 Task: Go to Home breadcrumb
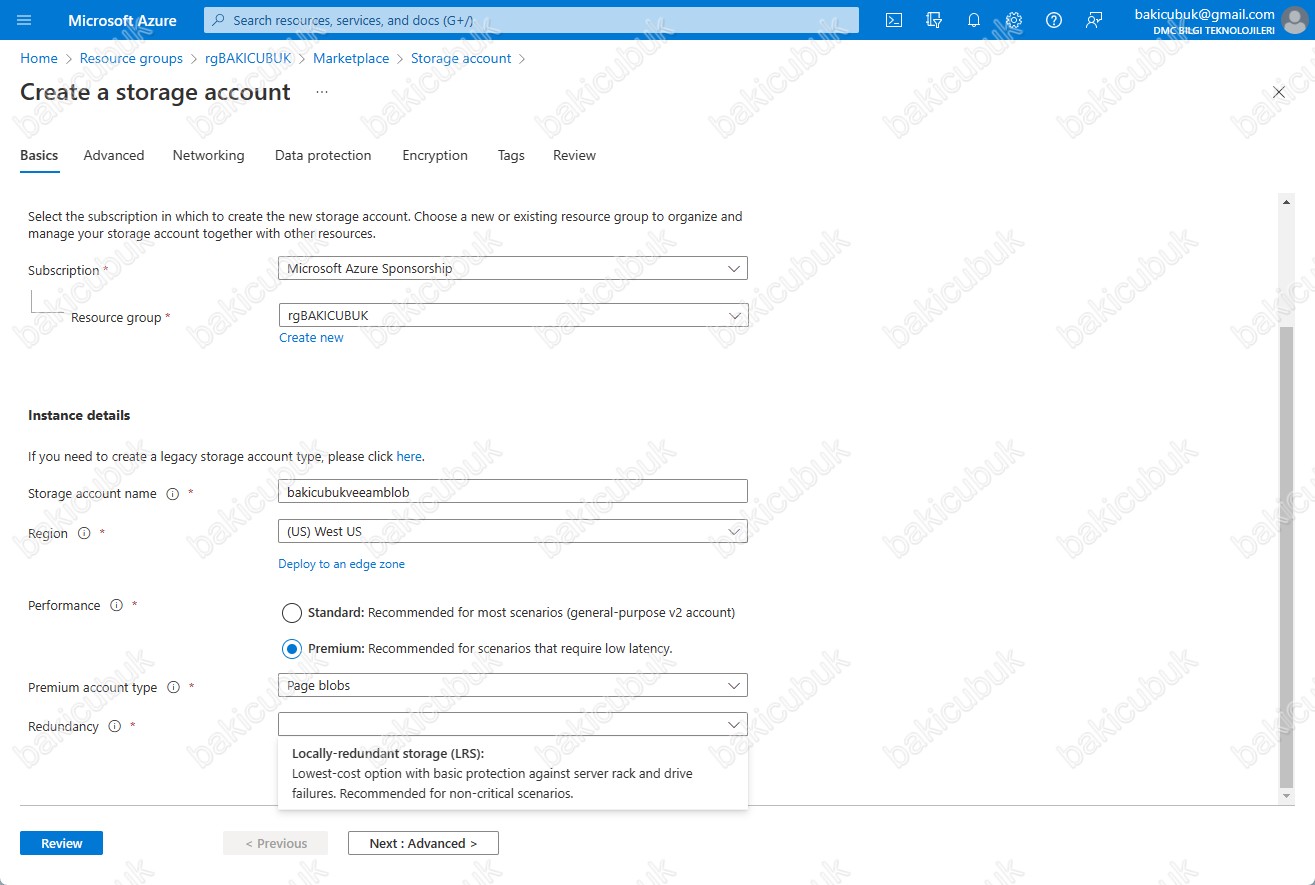coord(39,58)
